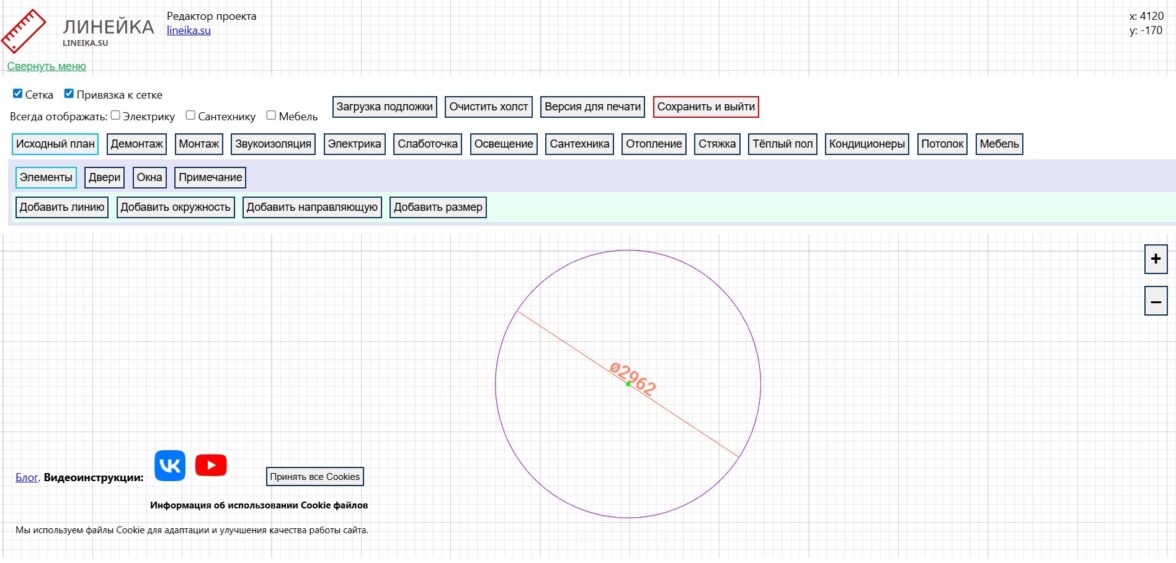
Task: Select the Сантехника tab
Action: (x=580, y=144)
